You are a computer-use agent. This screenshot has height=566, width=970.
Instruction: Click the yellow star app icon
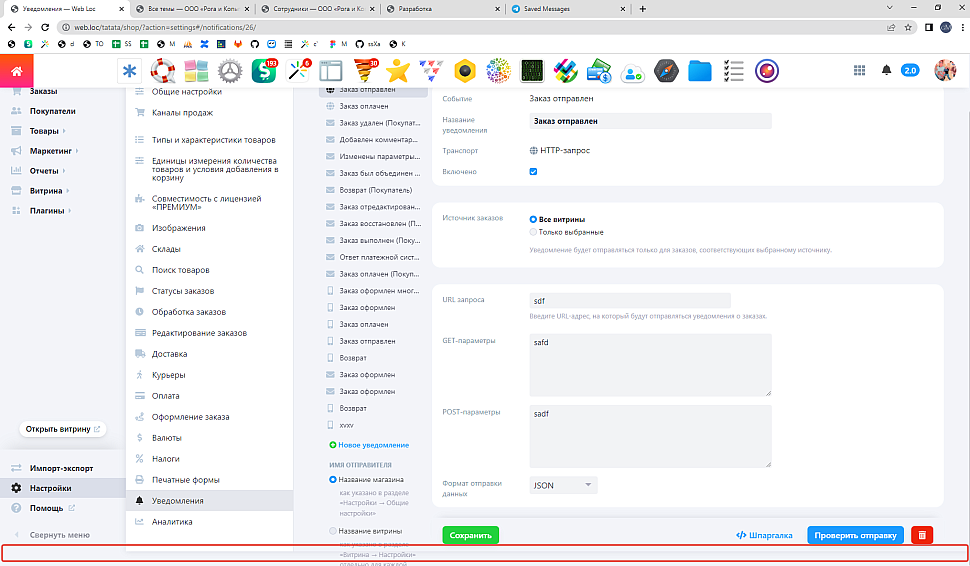tap(398, 71)
